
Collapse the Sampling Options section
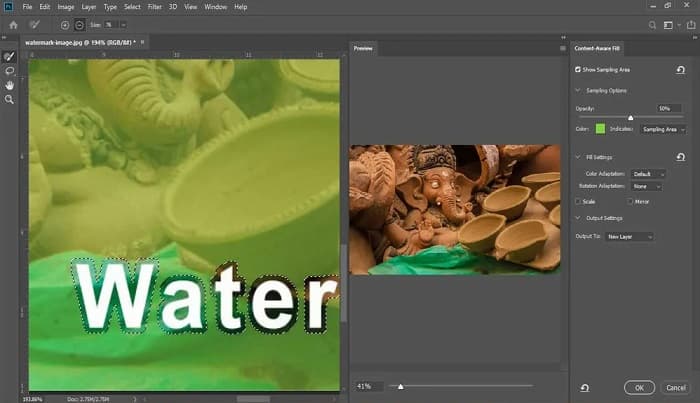[578, 91]
